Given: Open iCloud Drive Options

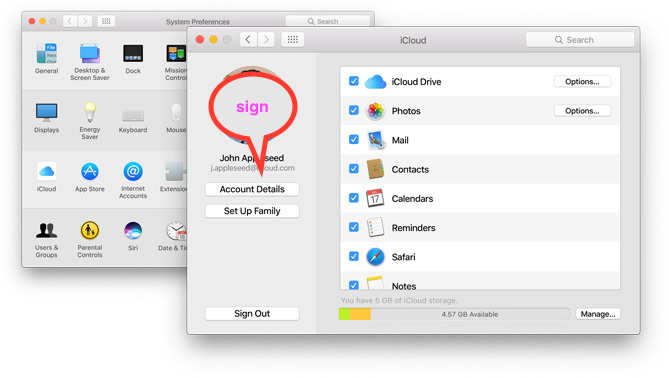Looking at the screenshot, I should (x=582, y=81).
